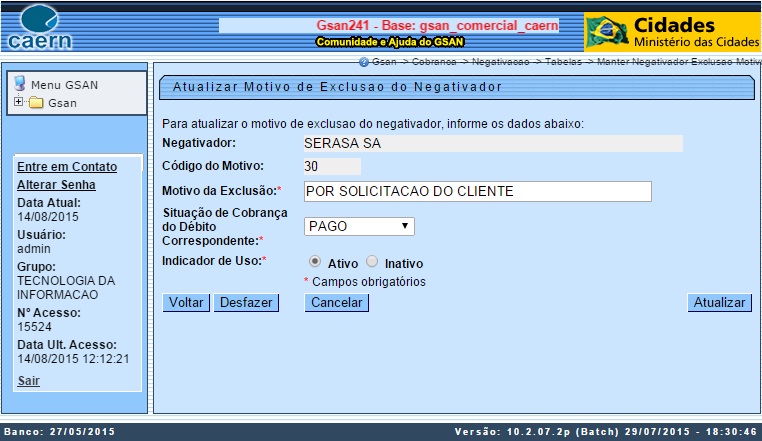Click the Desfazer button
Image resolution: width=762 pixels, height=441 pixels.
click(x=246, y=302)
